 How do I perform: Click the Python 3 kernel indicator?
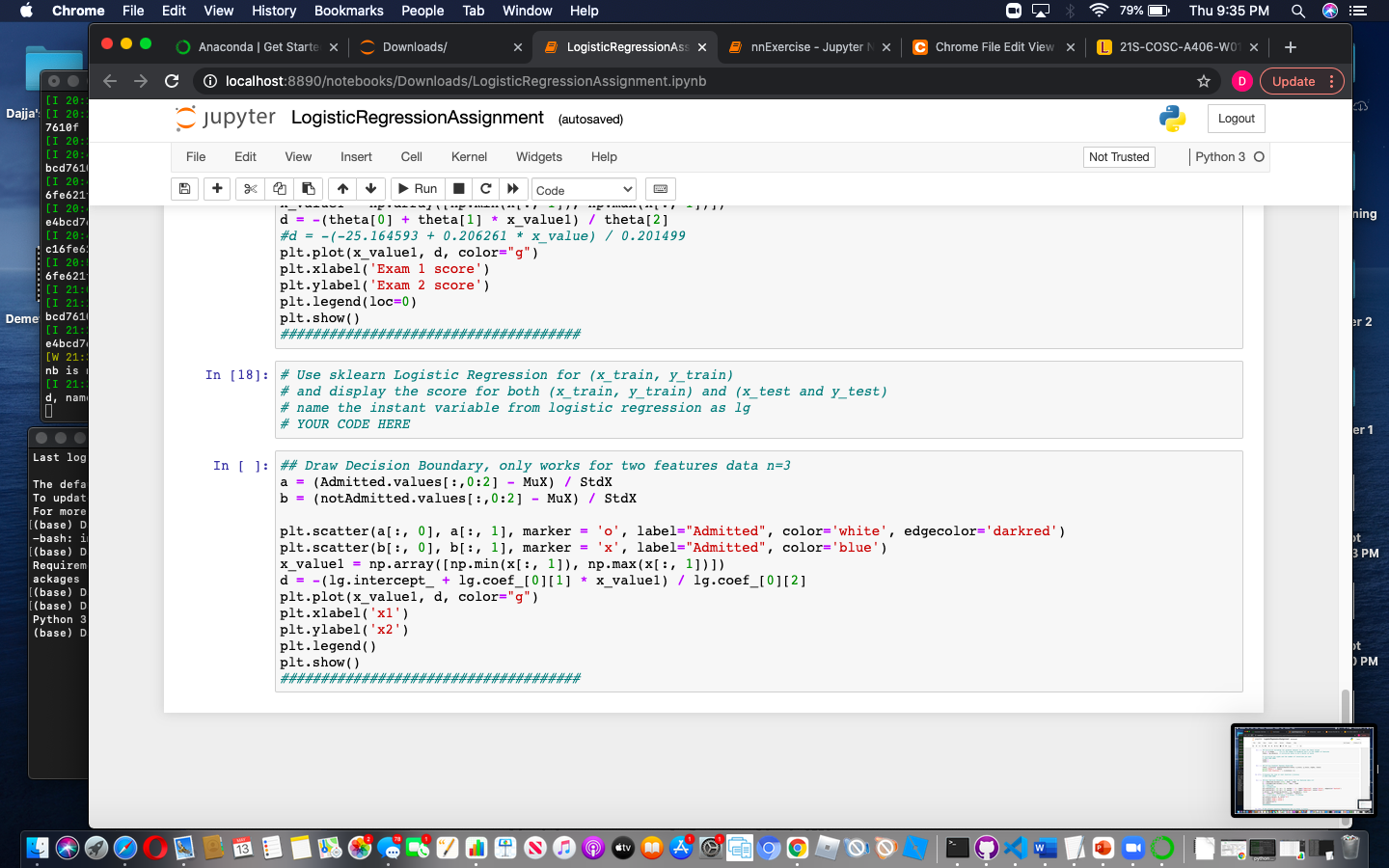tap(1222, 156)
